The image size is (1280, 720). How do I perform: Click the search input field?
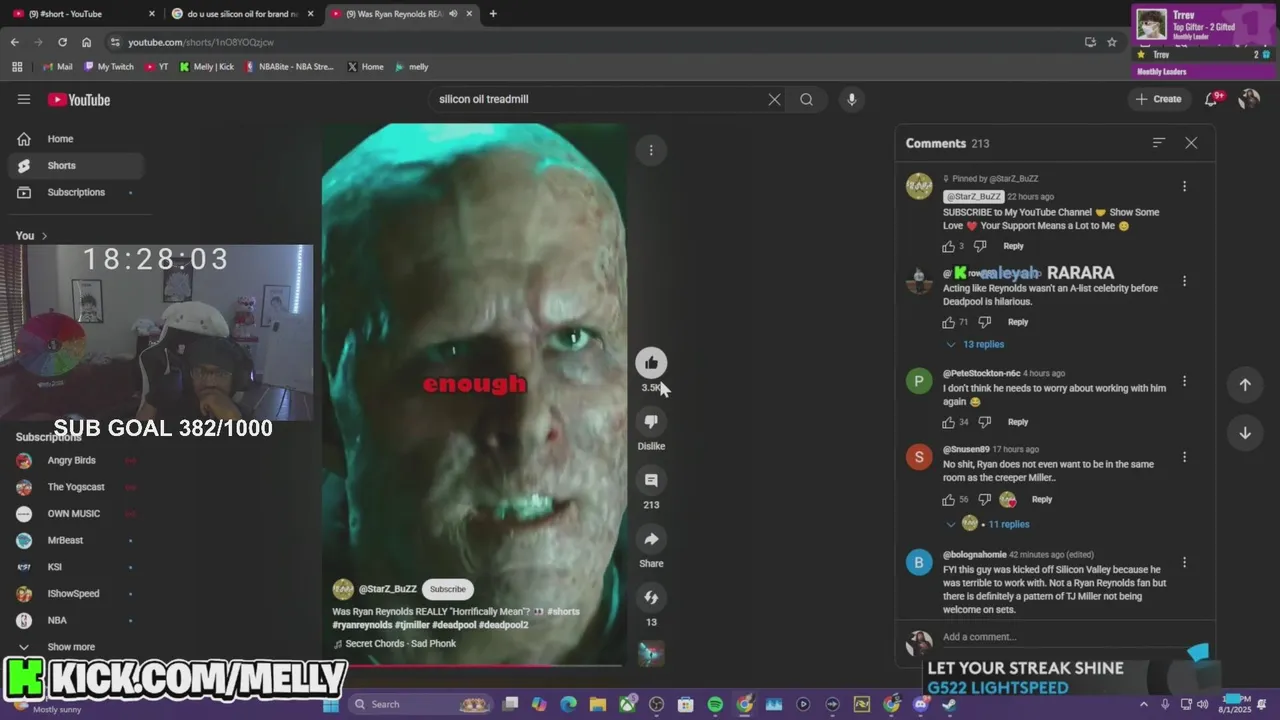coord(600,99)
